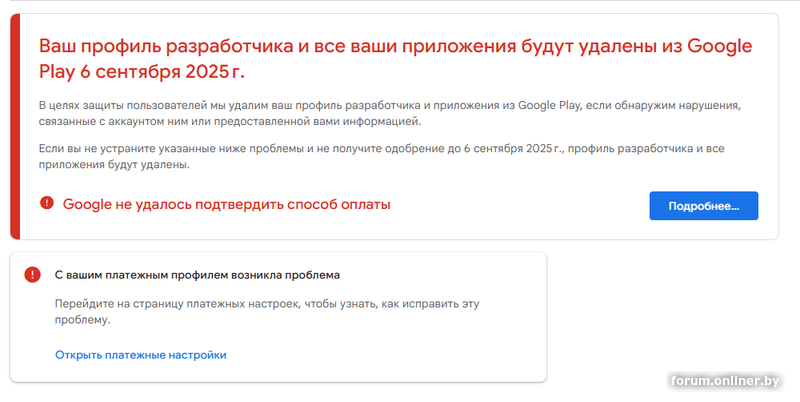Select the title С вашим платежным профилем возникла проблема
The width and height of the screenshot is (800, 402).
coord(197,274)
